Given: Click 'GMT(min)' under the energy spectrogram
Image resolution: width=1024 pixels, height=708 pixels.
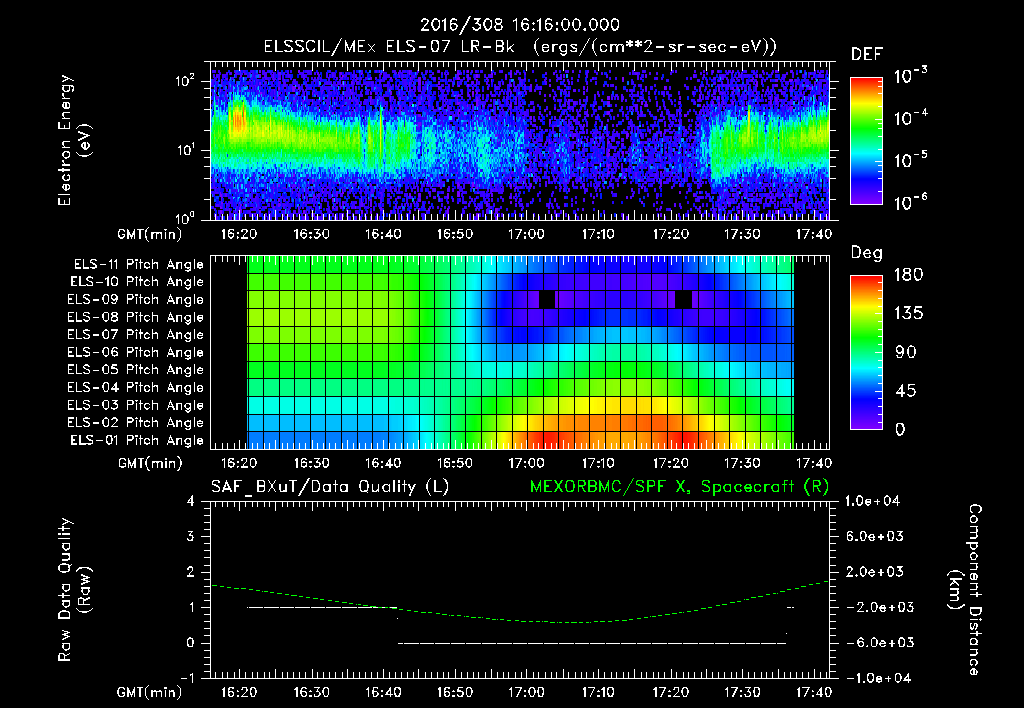Looking at the screenshot, I should 150,234.
